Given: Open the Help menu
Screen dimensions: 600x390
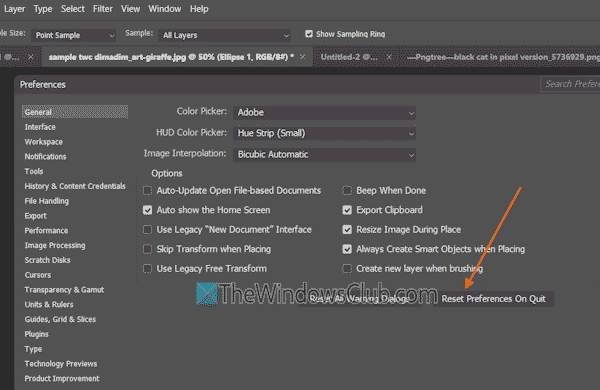Looking at the screenshot, I should 199,9.
